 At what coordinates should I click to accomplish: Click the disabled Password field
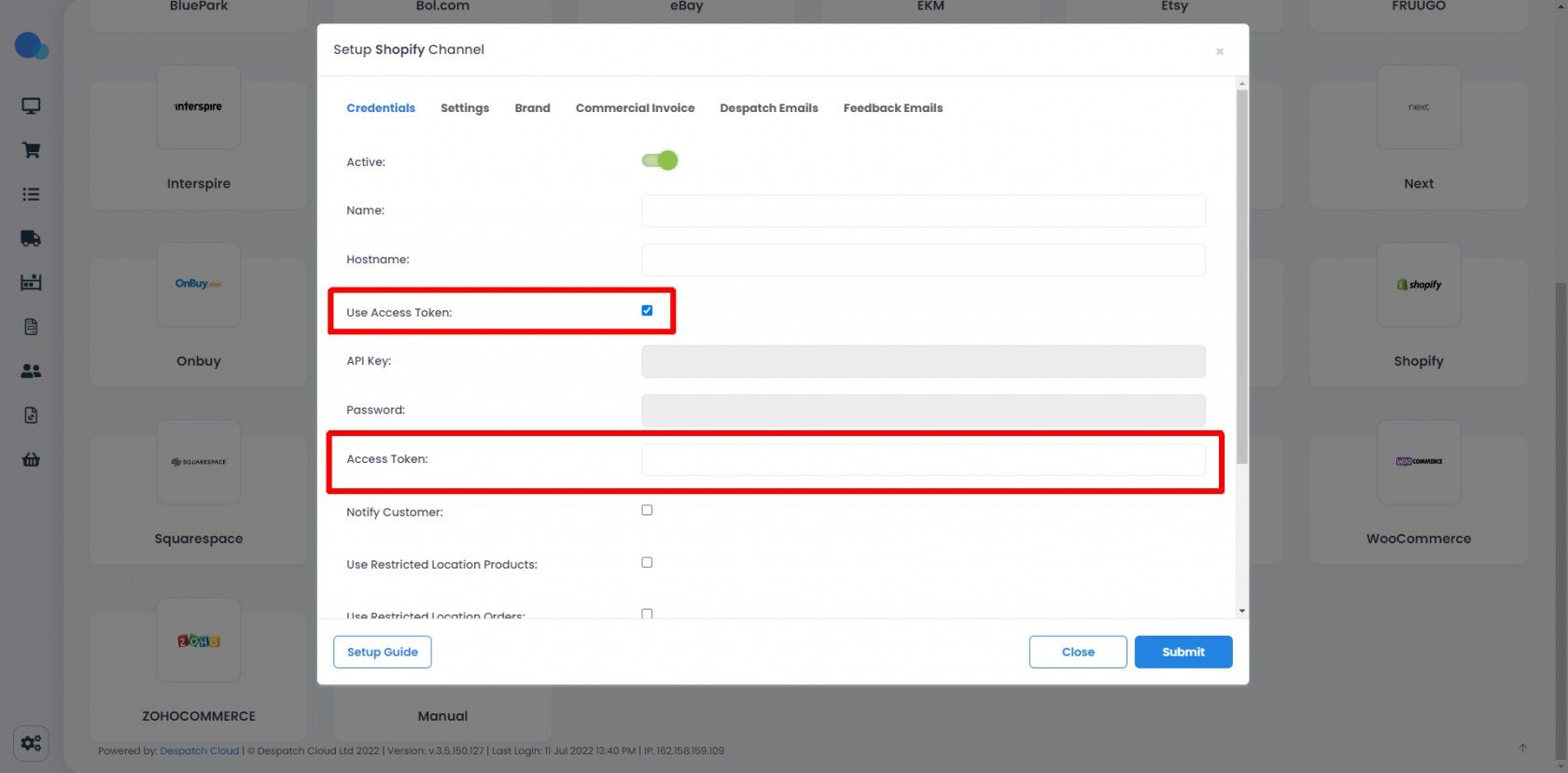[x=923, y=411]
